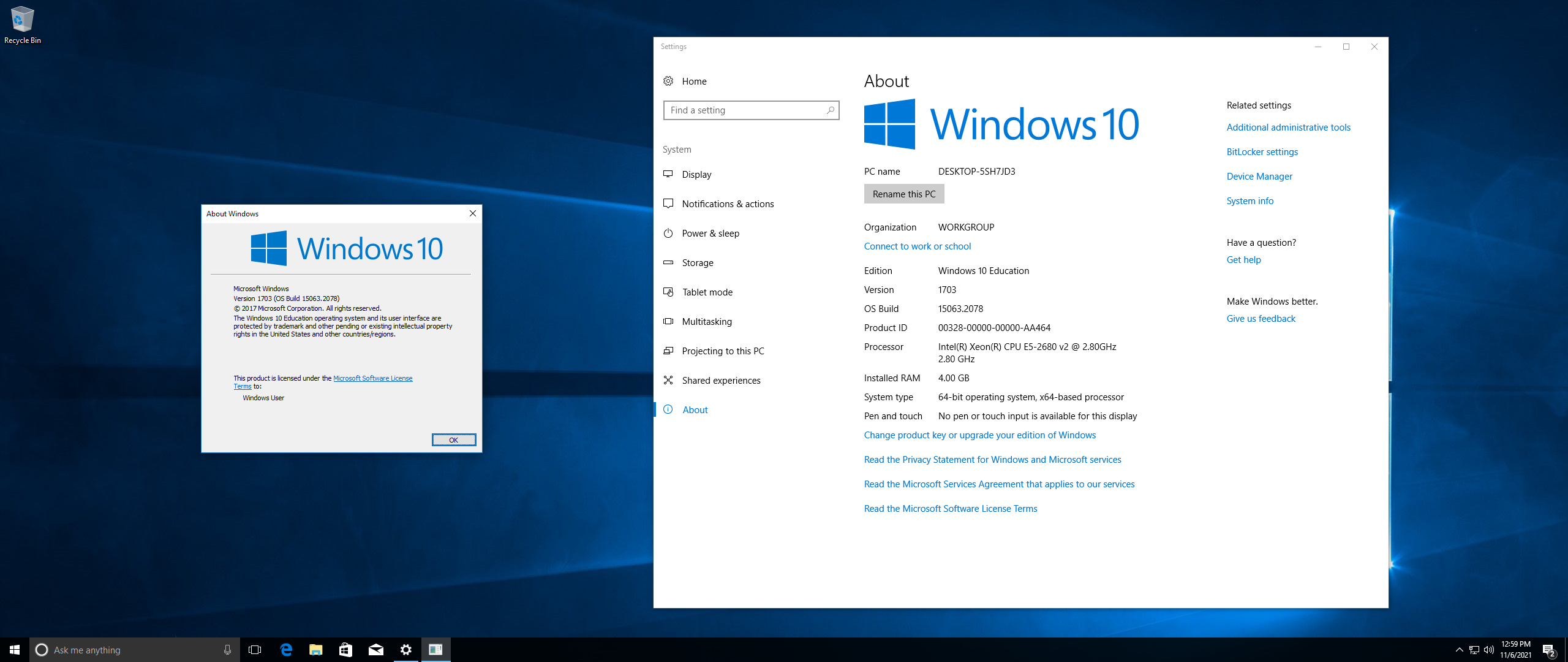The image size is (1568, 662).
Task: Switch to the winver taskbar icon
Action: [435, 650]
